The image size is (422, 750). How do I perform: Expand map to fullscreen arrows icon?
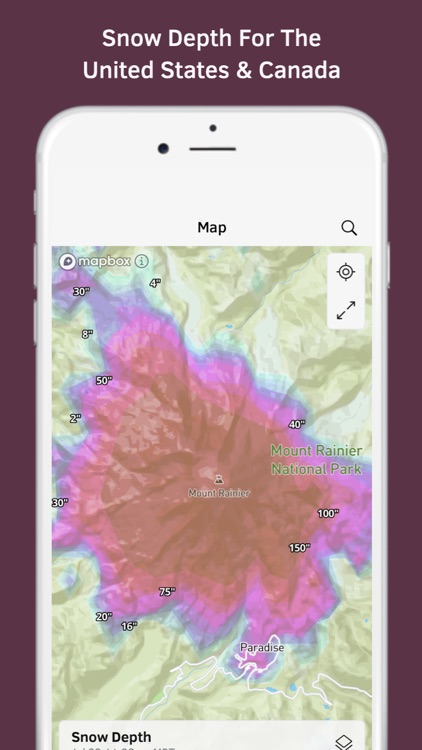click(x=345, y=310)
